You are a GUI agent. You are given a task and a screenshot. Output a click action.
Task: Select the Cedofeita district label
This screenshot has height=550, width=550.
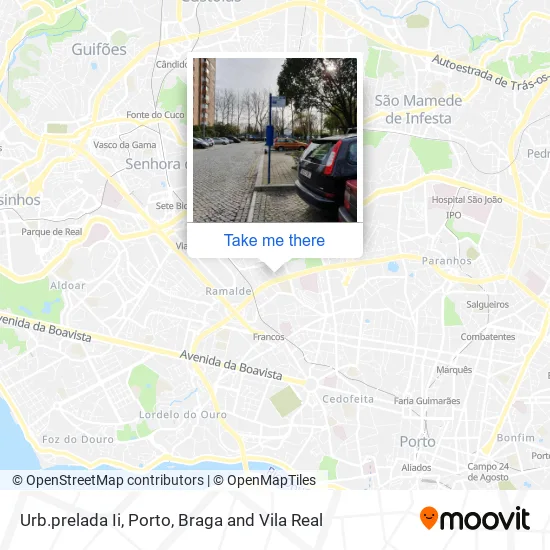[348, 399]
